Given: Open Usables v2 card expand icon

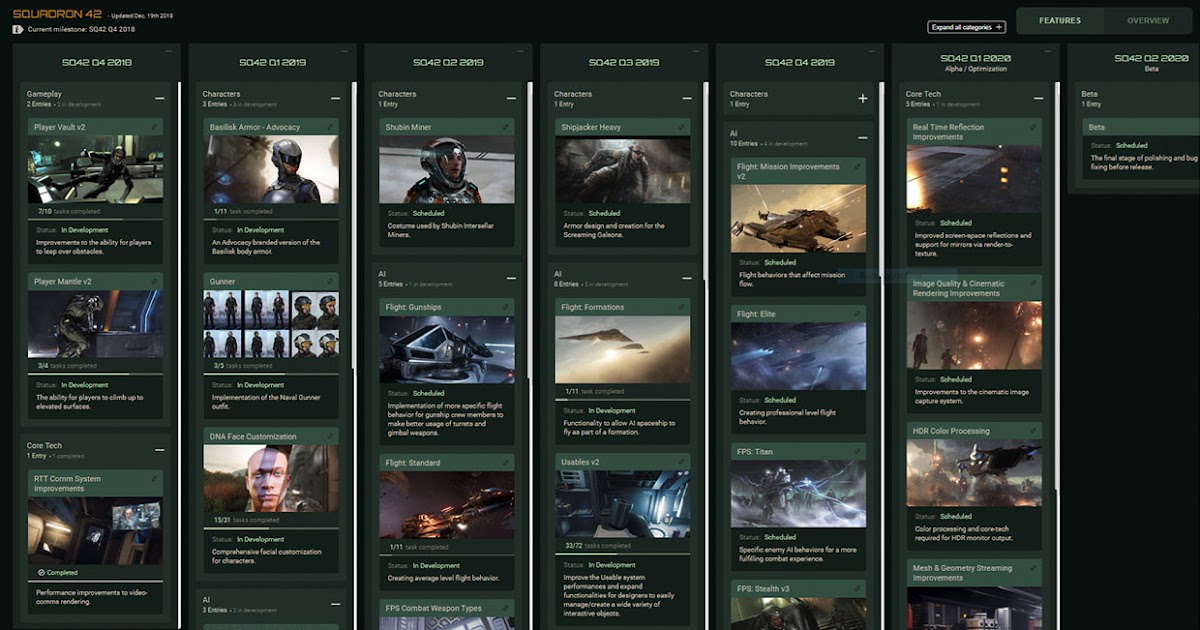Looking at the screenshot, I should 682,462.
